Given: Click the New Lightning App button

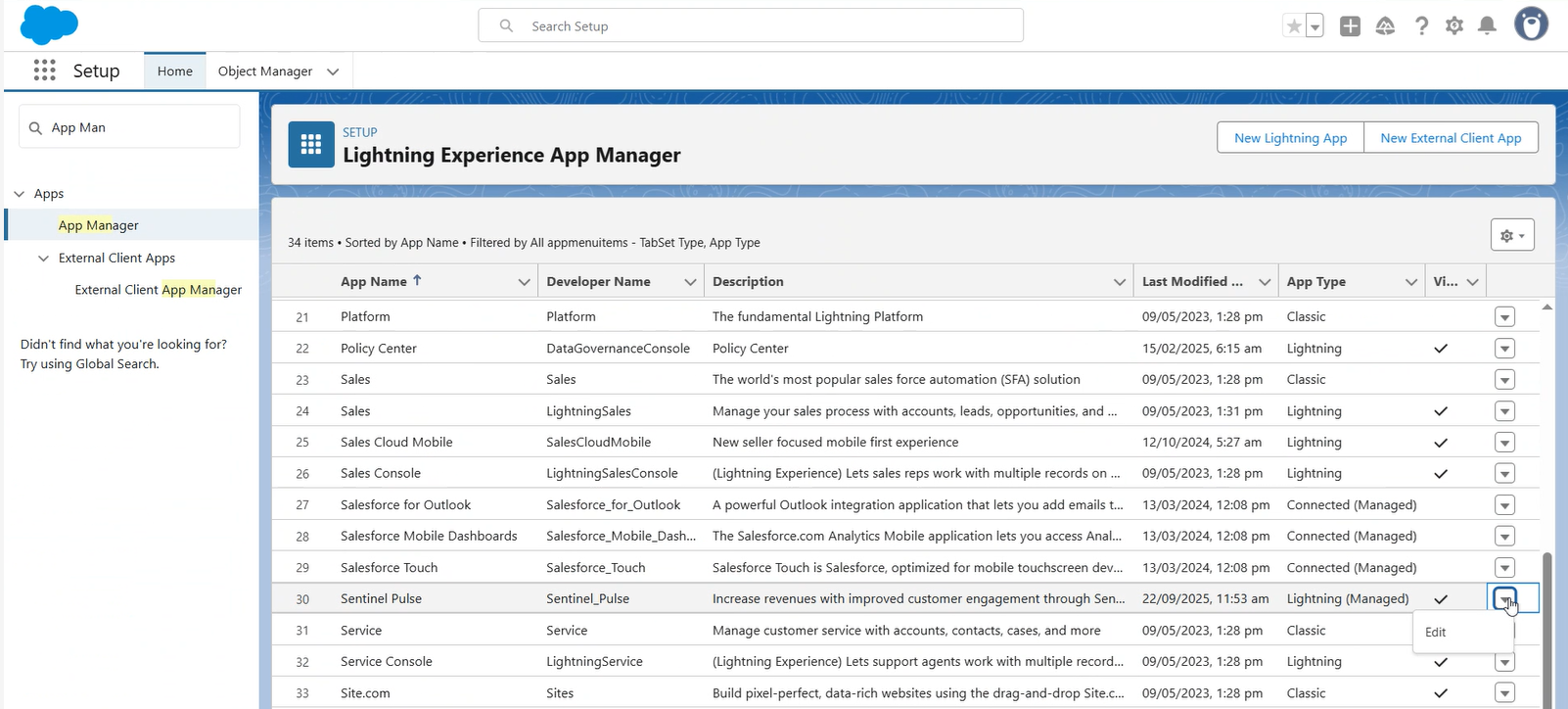Looking at the screenshot, I should (x=1290, y=138).
